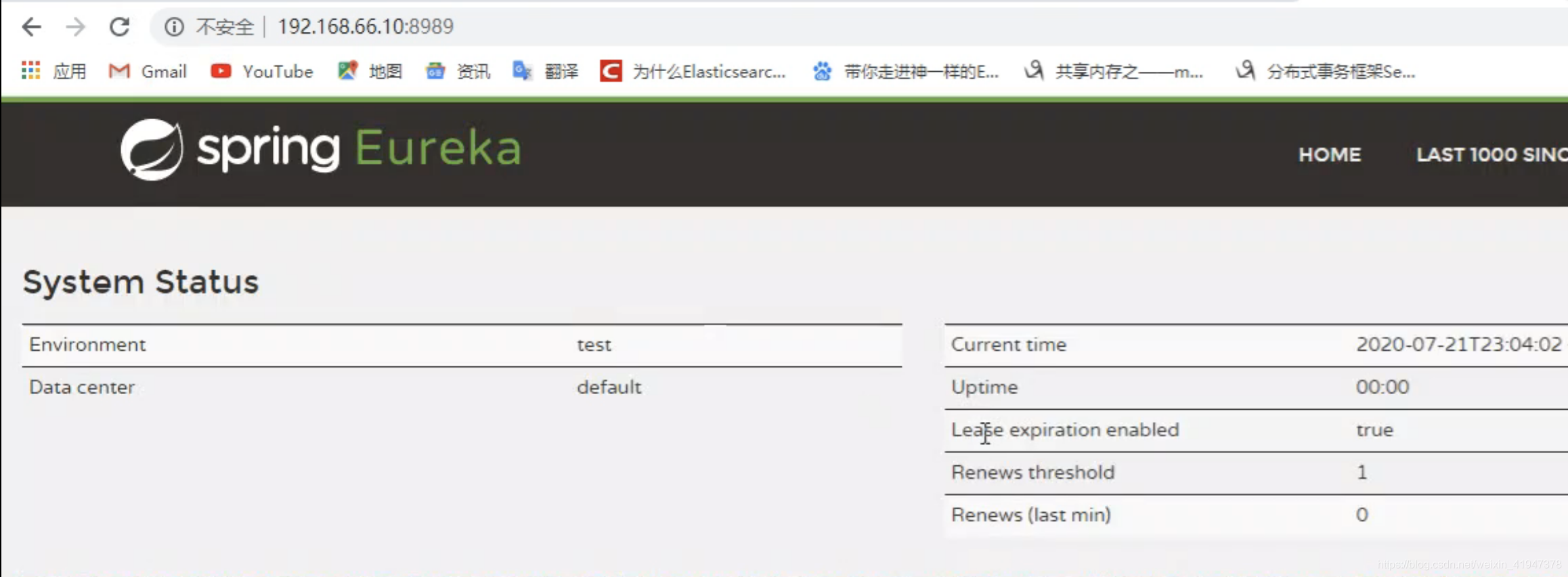Image resolution: width=1568 pixels, height=577 pixels.
Task: Click the Google News icon
Action: (x=435, y=70)
